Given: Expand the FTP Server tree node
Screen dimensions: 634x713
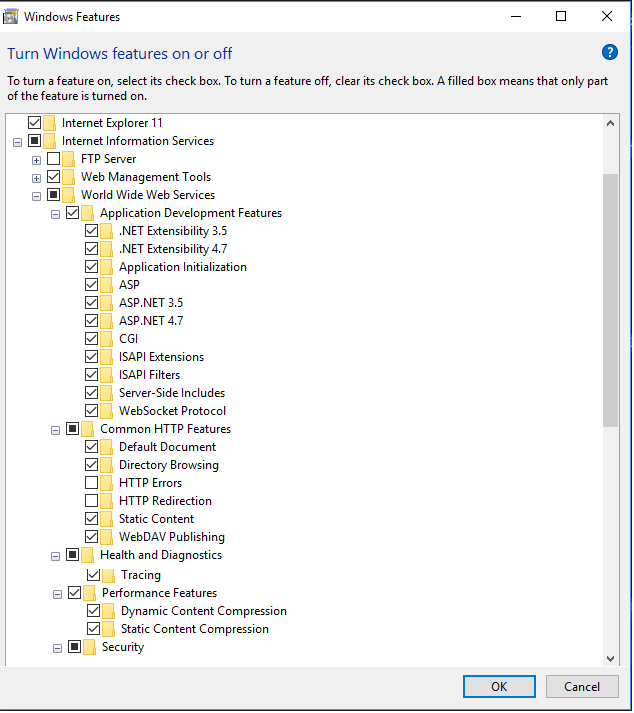Looking at the screenshot, I should (36, 159).
